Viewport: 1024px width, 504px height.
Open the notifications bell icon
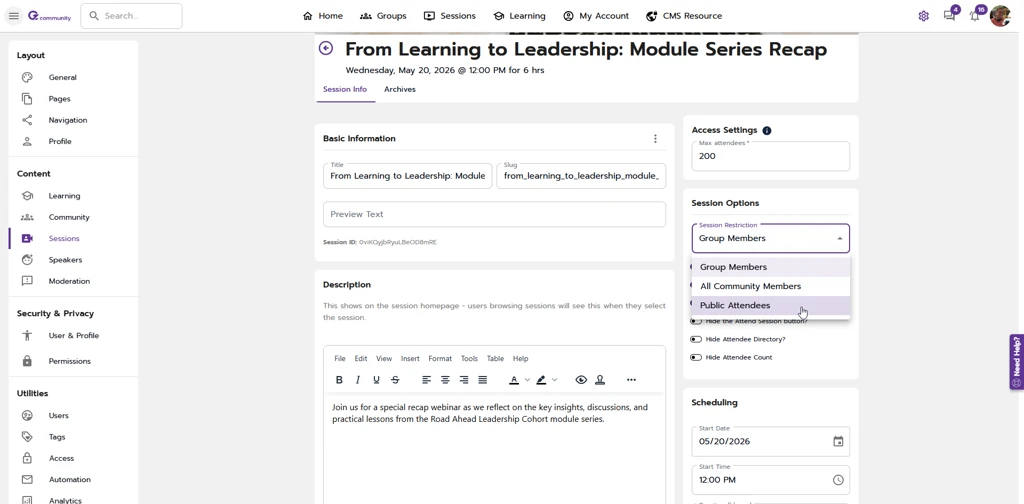pyautogui.click(x=974, y=16)
